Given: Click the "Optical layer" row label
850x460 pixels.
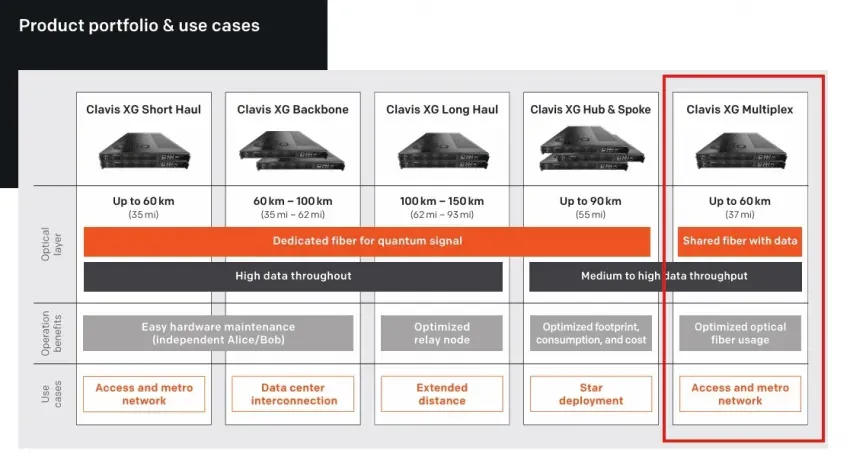Looking at the screenshot, I should [x=51, y=244].
